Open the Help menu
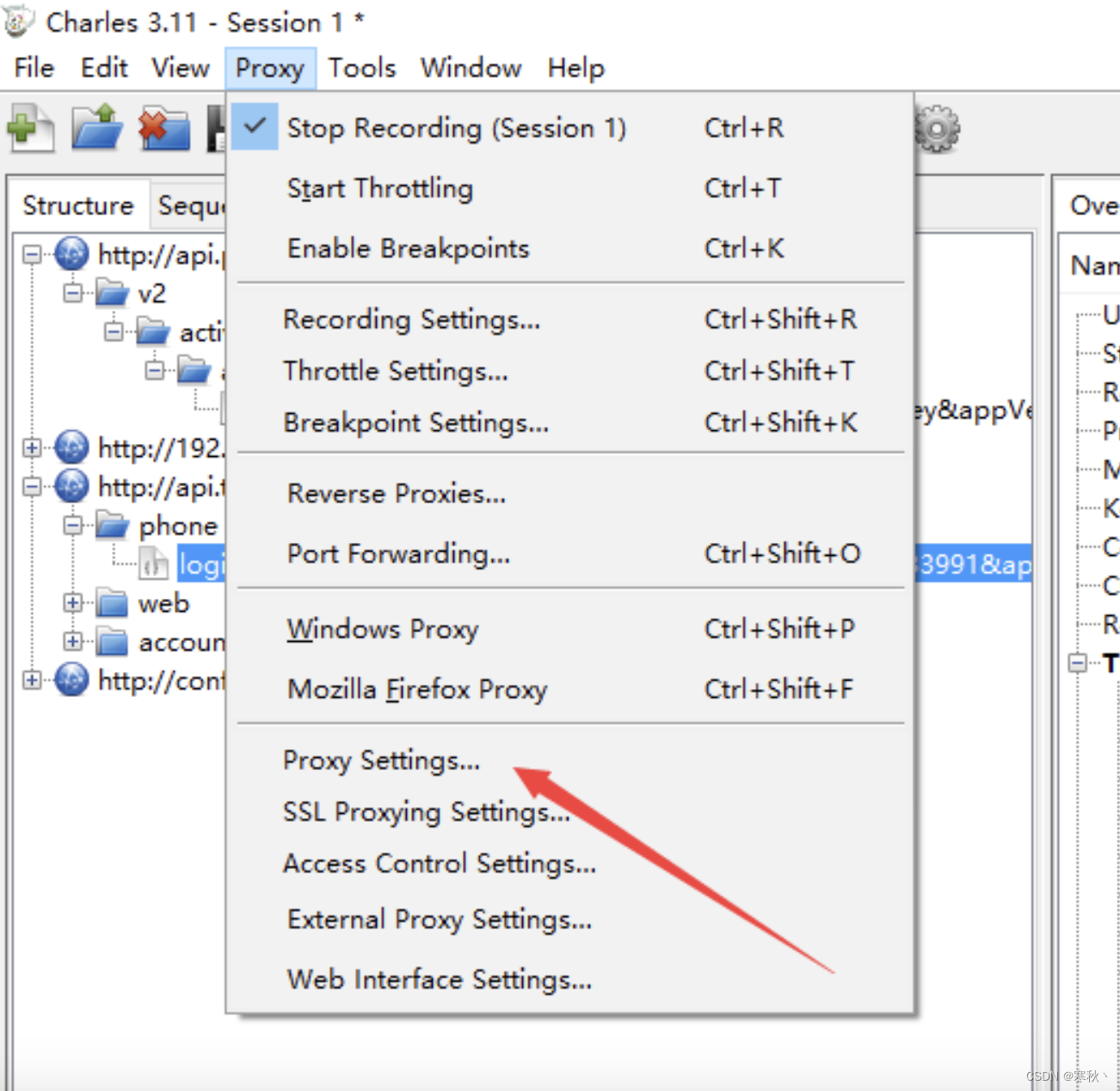 [x=576, y=67]
